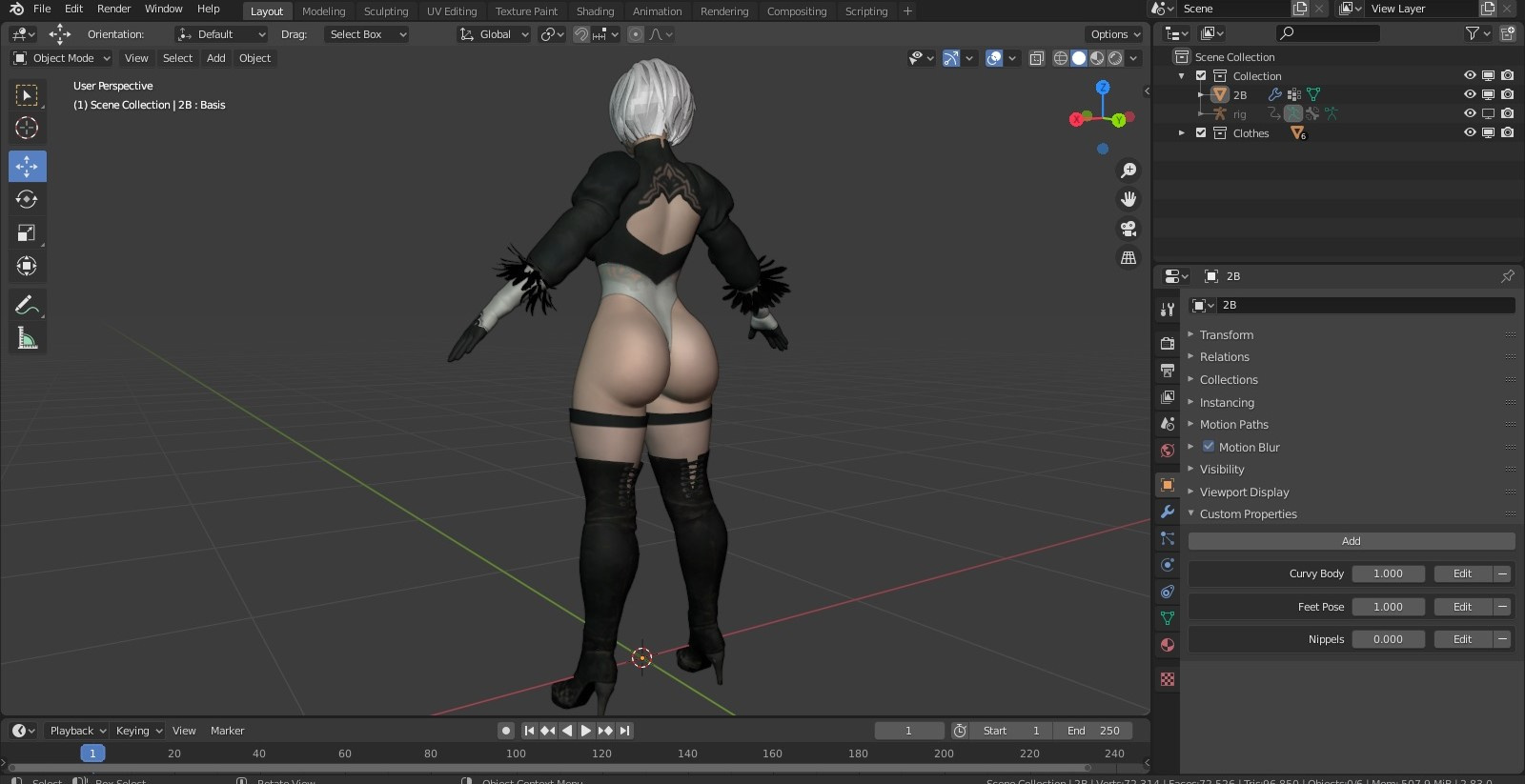Disable the Motion Blur checkbox

[x=1209, y=447]
